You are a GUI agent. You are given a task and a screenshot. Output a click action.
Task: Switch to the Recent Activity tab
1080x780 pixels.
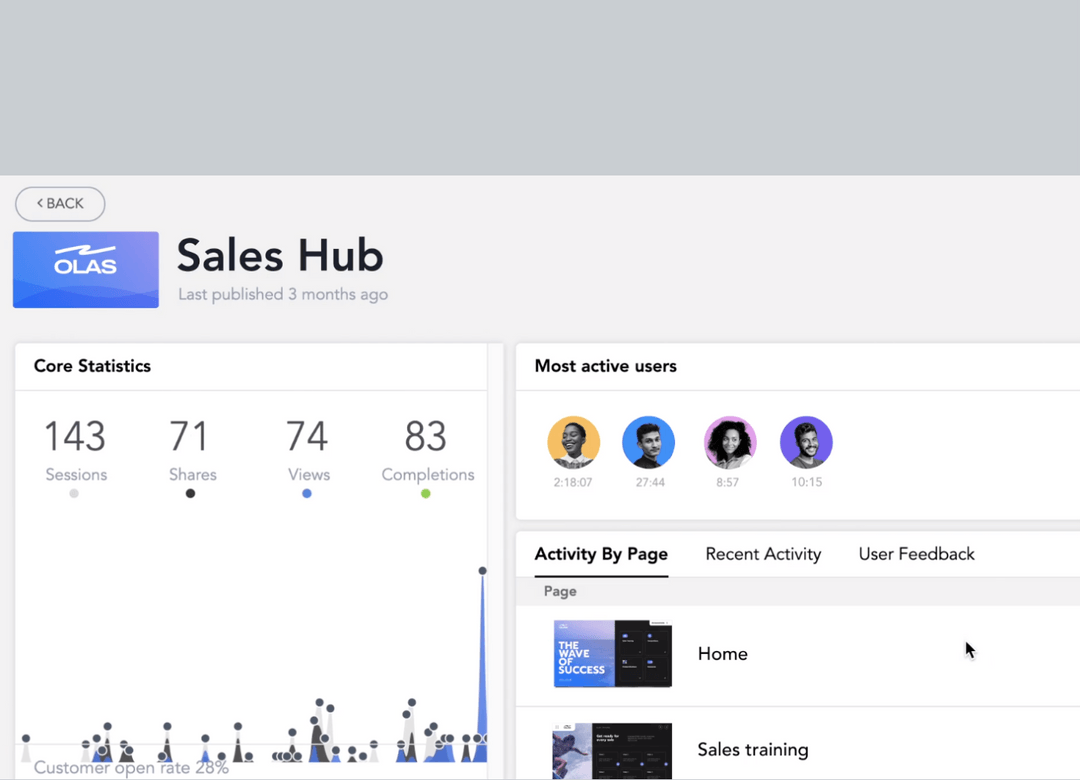(x=763, y=553)
